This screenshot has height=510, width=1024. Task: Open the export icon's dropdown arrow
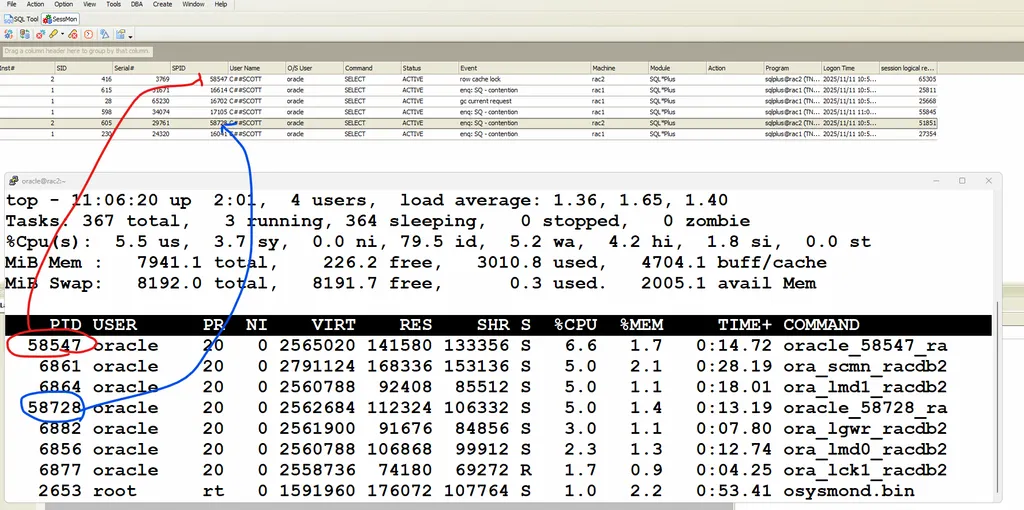click(x=131, y=37)
